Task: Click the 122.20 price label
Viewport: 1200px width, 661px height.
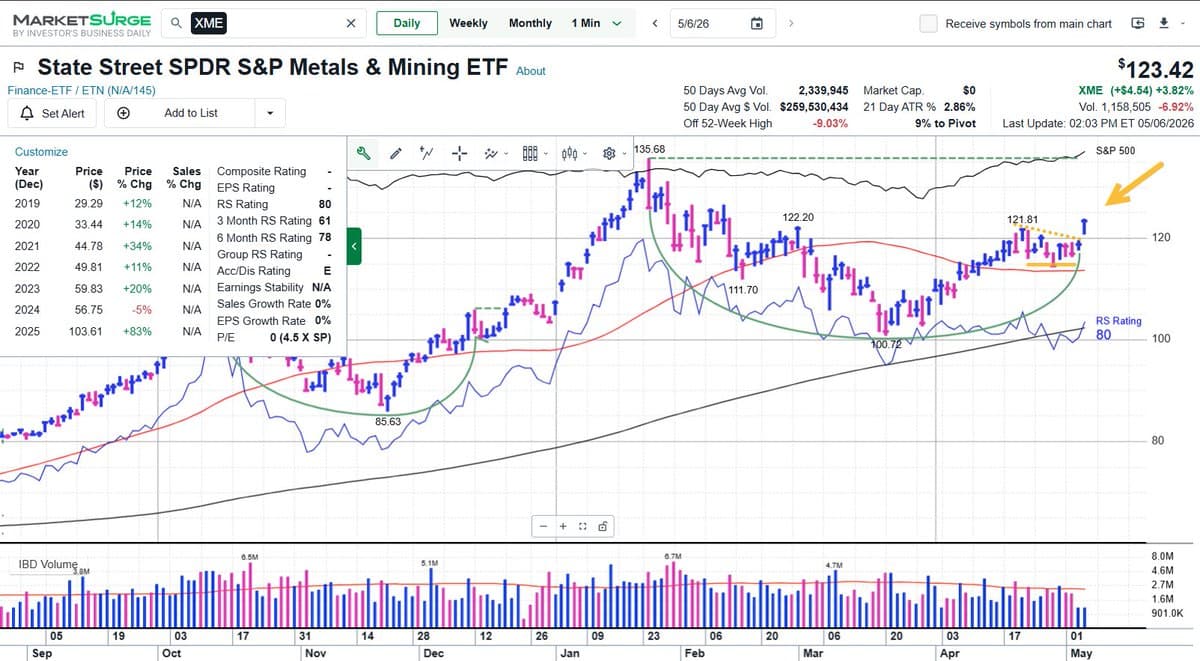Action: tap(798, 217)
